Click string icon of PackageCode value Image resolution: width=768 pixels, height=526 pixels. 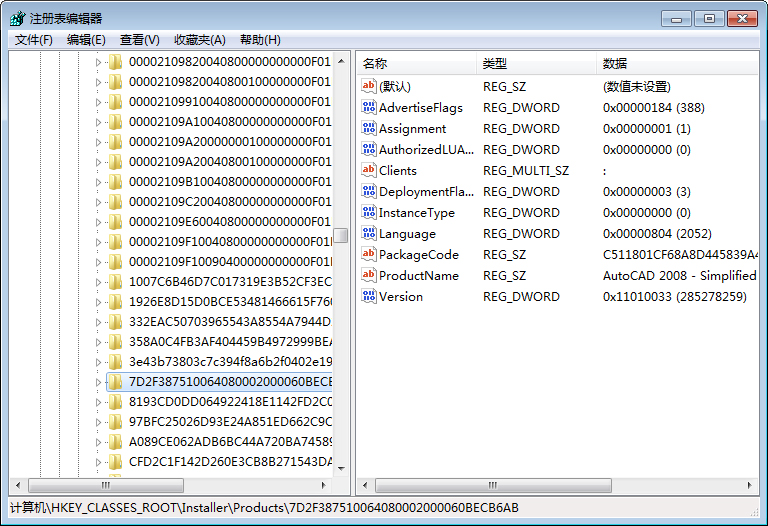tap(368, 254)
